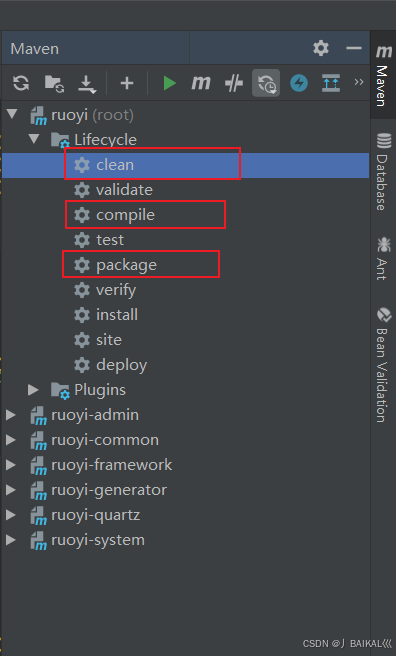Toggle Show Dependencies toolbar button
Image resolution: width=396 pixels, height=656 pixels.
click(x=331, y=83)
